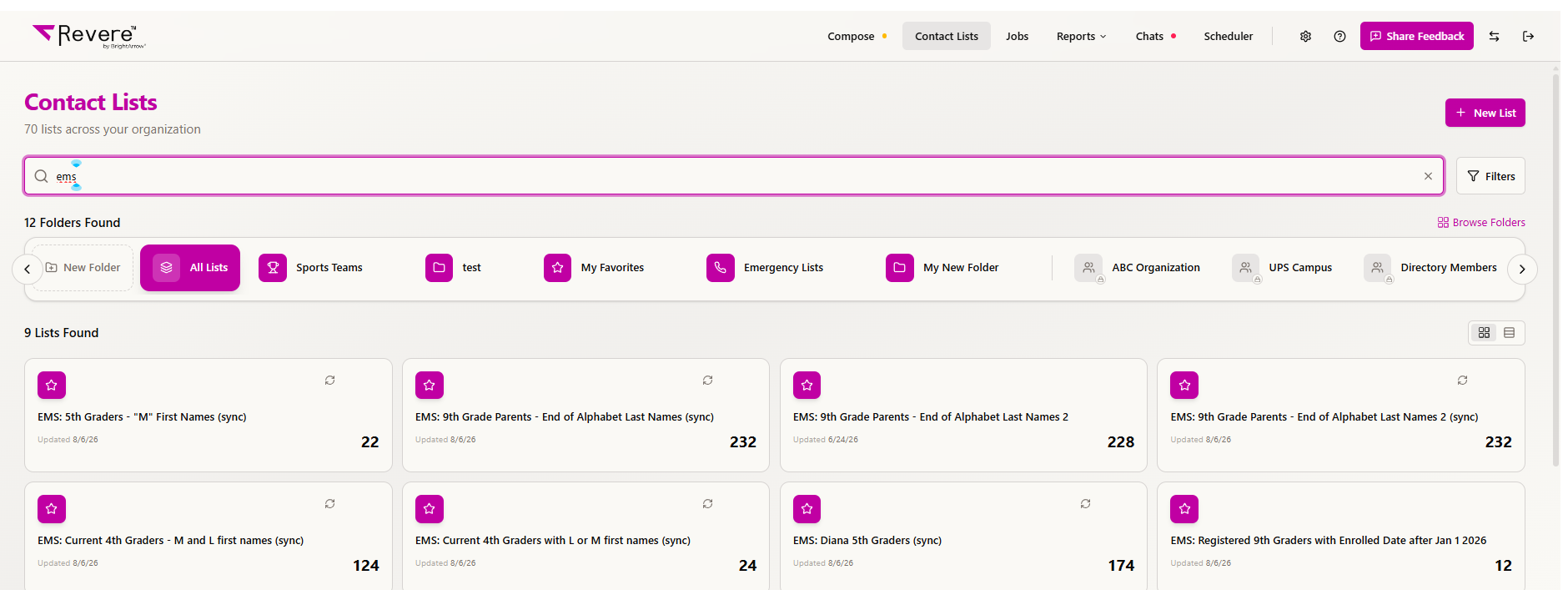Screen dimensions: 1568x590
Task: Click star icon on Last Names 2 (sync) card
Action: (x=1184, y=385)
